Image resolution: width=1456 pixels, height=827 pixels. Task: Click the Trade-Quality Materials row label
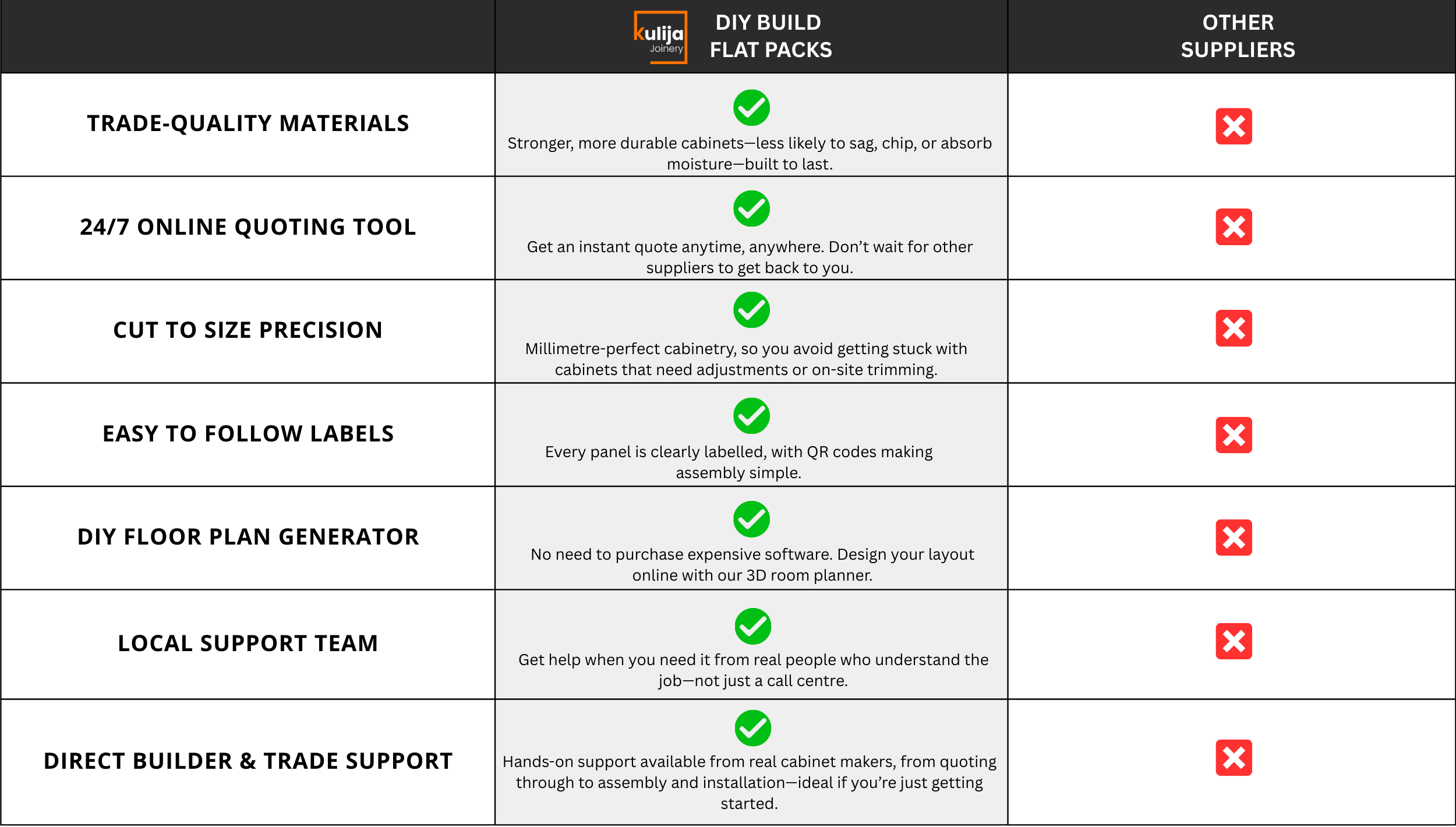point(248,123)
